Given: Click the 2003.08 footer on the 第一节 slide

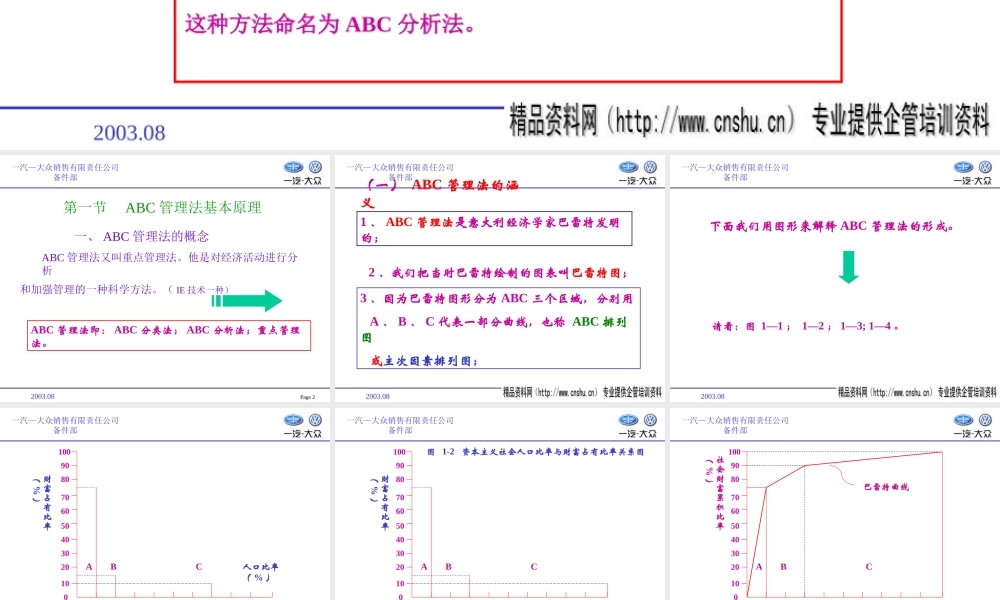Looking at the screenshot, I should tap(43, 396).
